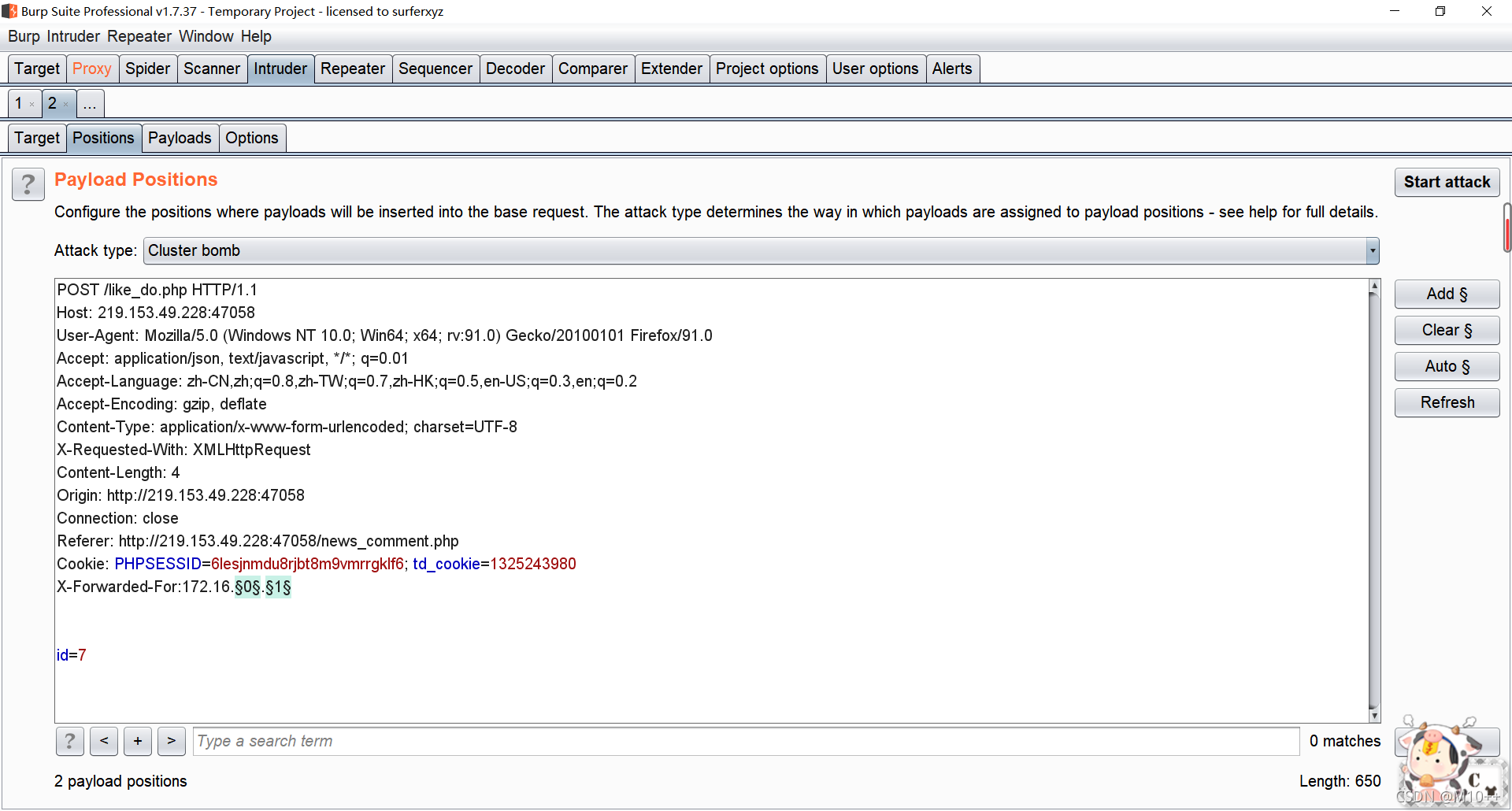
Task: Go to previous search match arrow
Action: coord(104,741)
